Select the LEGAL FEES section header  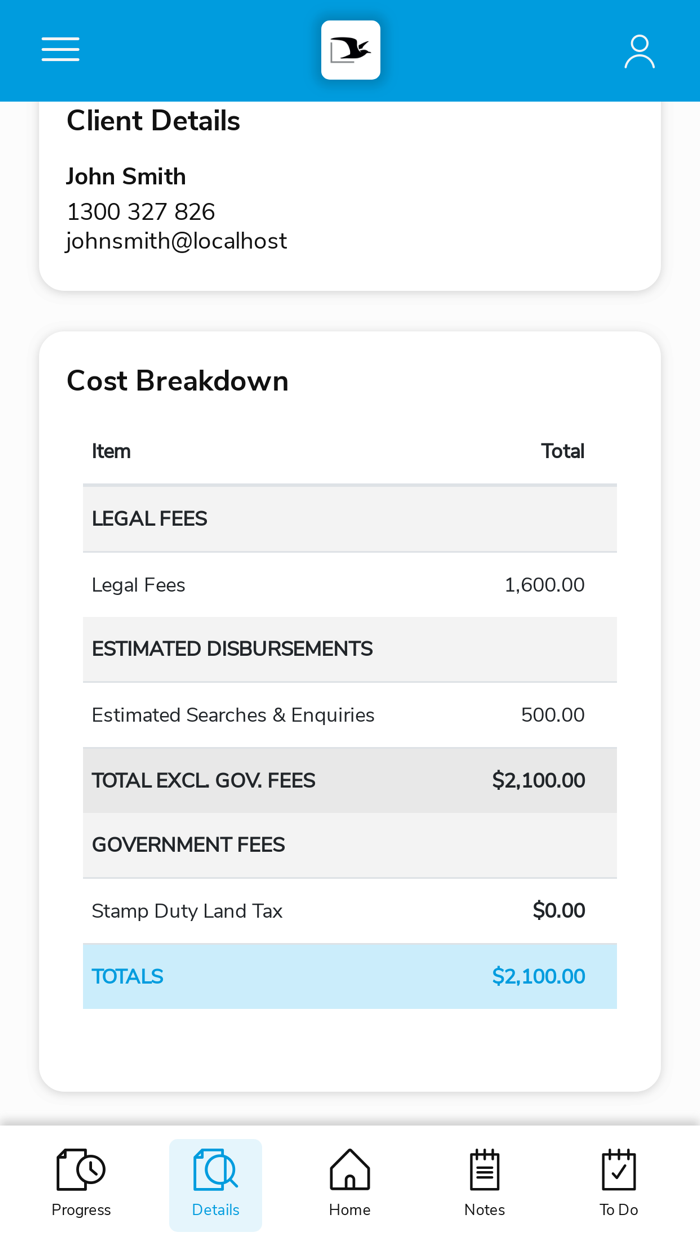point(349,518)
